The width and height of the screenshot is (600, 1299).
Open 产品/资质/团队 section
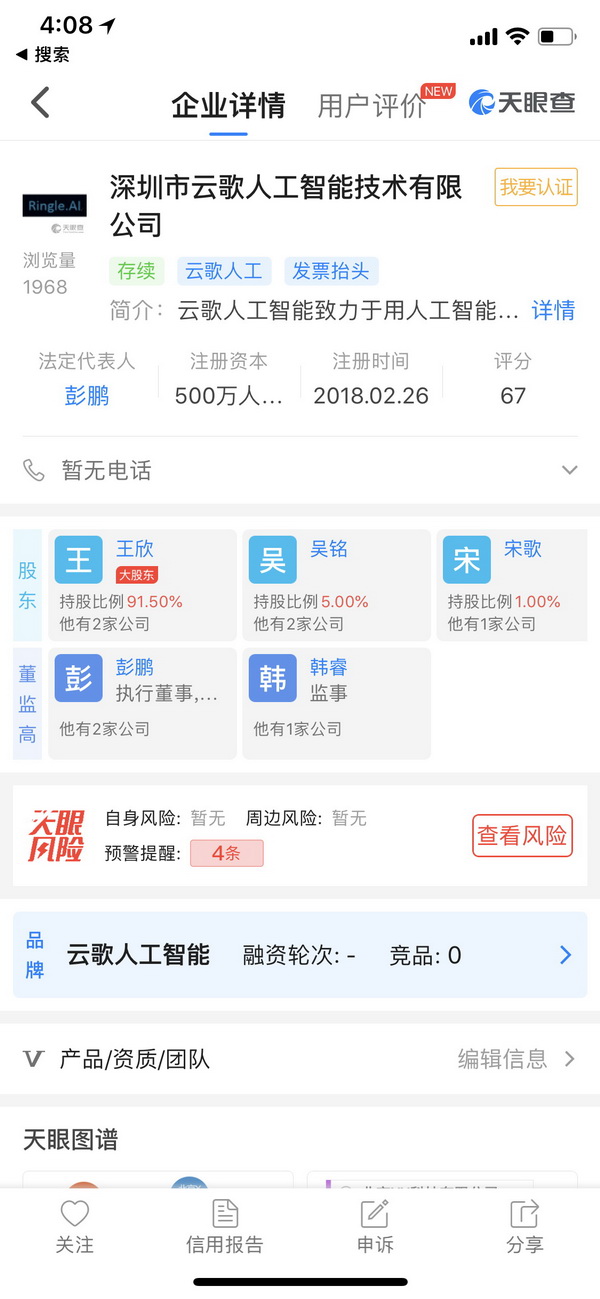135,1059
